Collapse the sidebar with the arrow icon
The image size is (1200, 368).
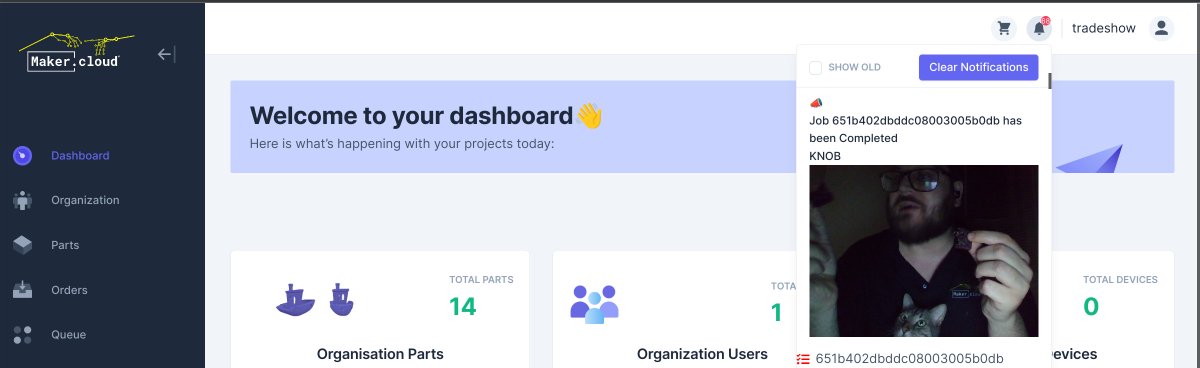(x=167, y=54)
